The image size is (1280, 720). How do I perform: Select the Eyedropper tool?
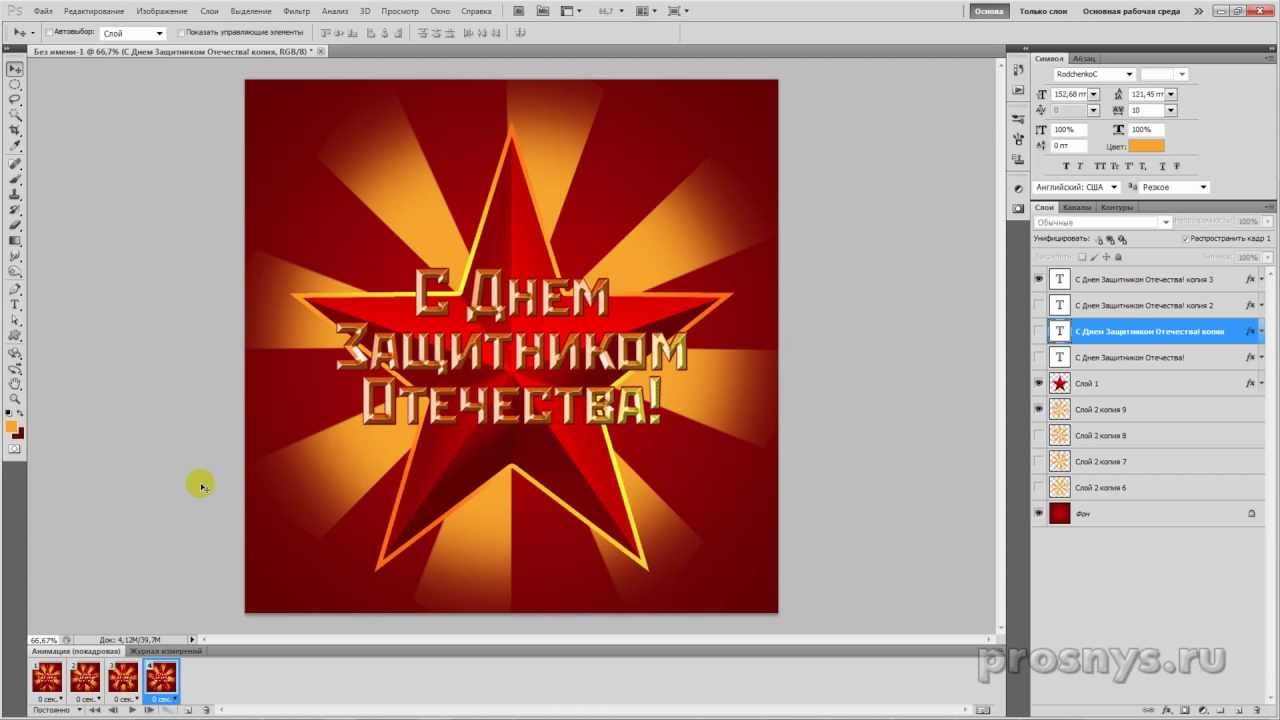[15, 145]
